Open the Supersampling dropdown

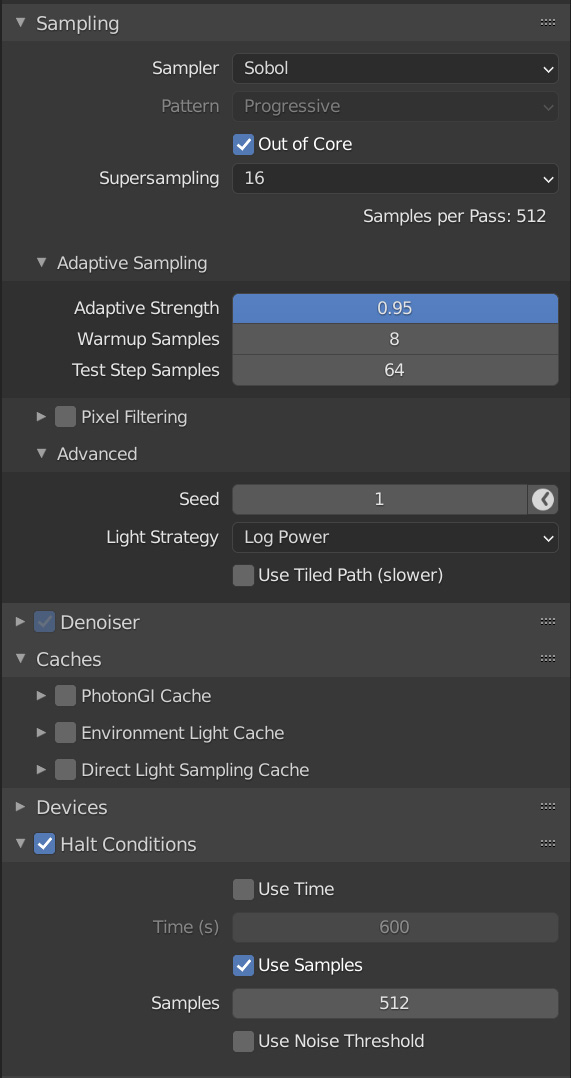click(x=395, y=179)
